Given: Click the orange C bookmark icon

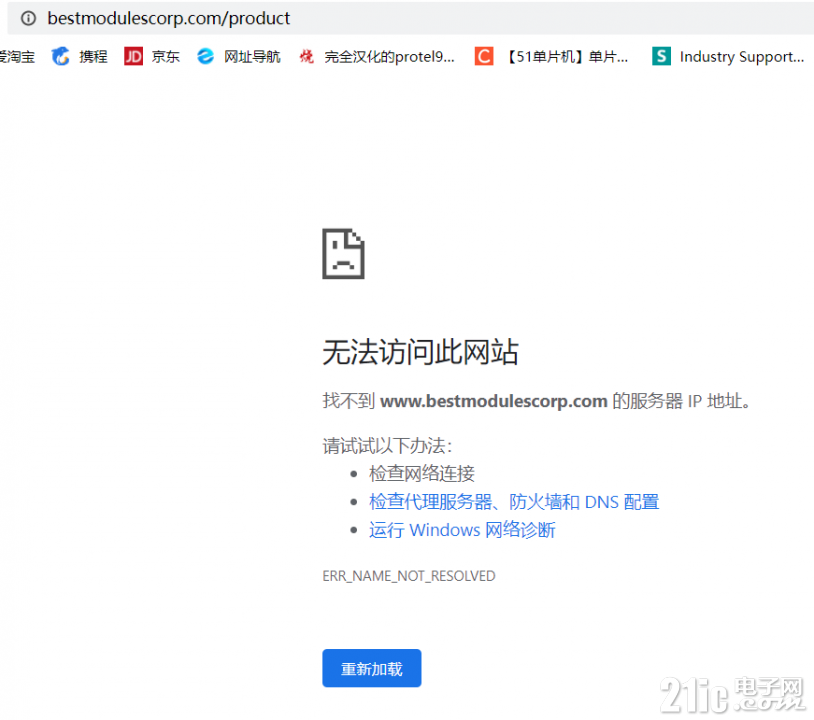Looking at the screenshot, I should [x=484, y=56].
